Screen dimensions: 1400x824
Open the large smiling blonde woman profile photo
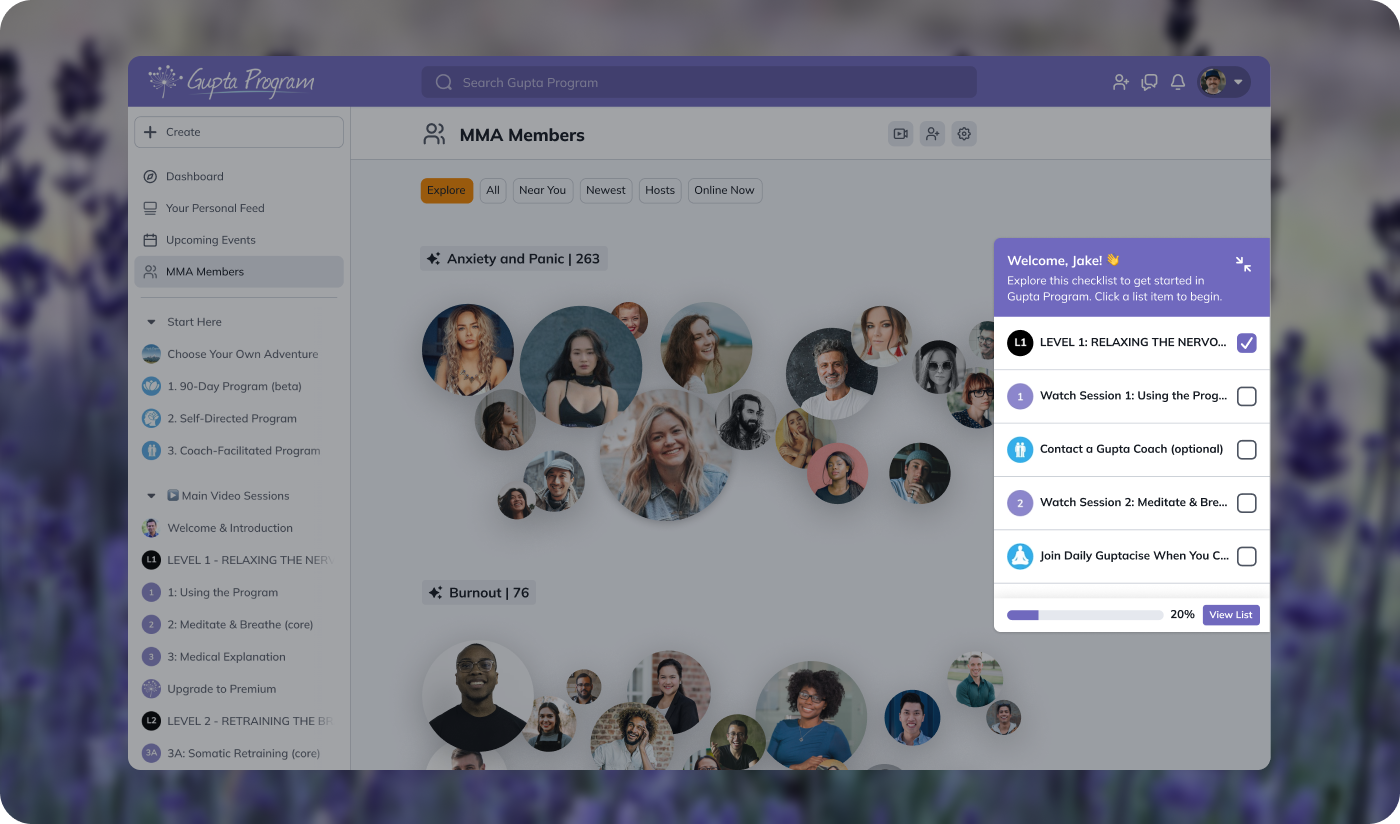666,454
